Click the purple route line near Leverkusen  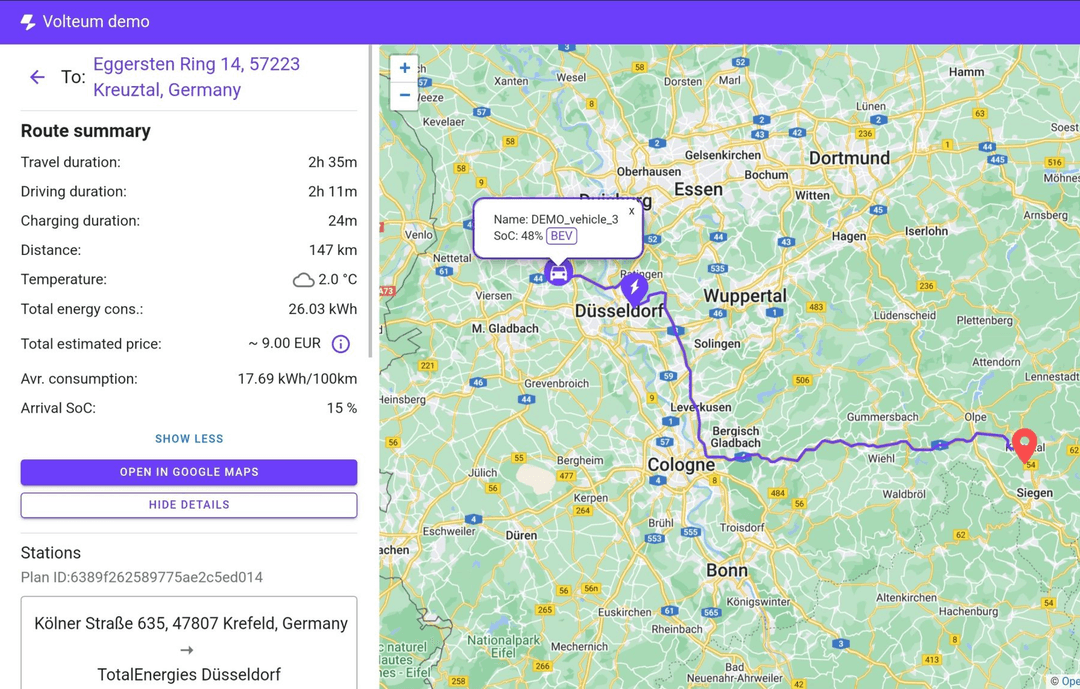click(x=695, y=407)
